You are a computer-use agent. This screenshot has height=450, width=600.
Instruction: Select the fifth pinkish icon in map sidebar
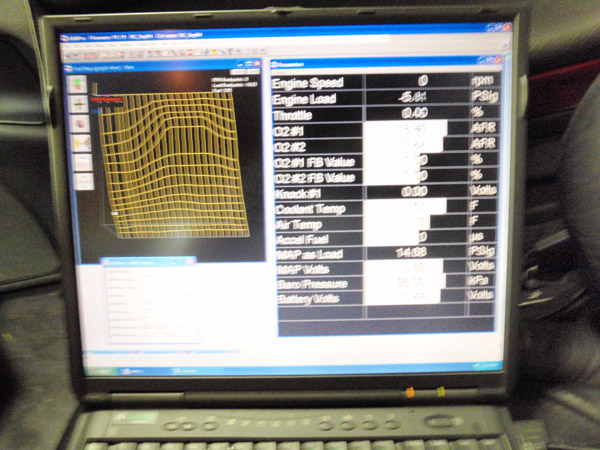(x=83, y=162)
